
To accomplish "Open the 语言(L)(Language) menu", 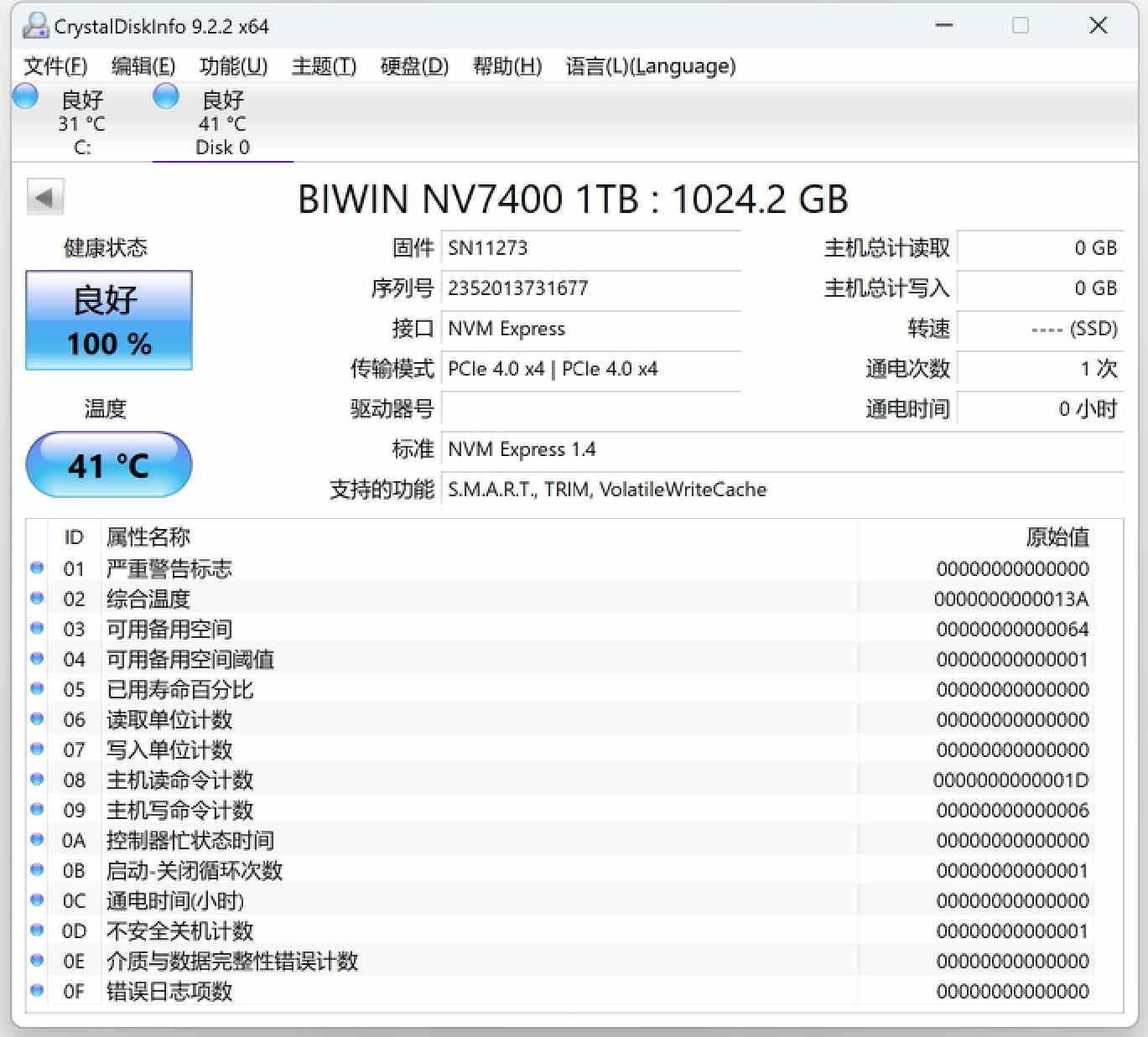I will 651,65.
